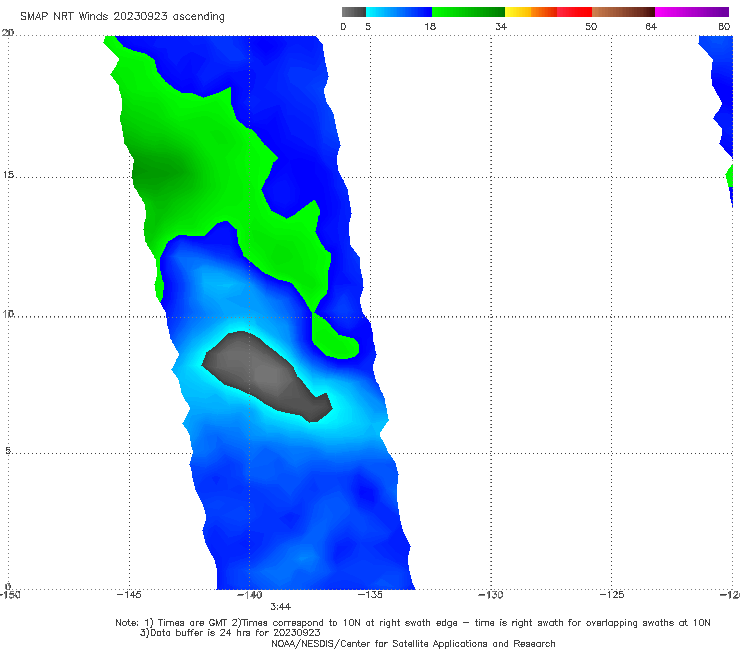The image size is (740, 650).
Task: Click the small green patch below 10N
Action: tap(333, 340)
